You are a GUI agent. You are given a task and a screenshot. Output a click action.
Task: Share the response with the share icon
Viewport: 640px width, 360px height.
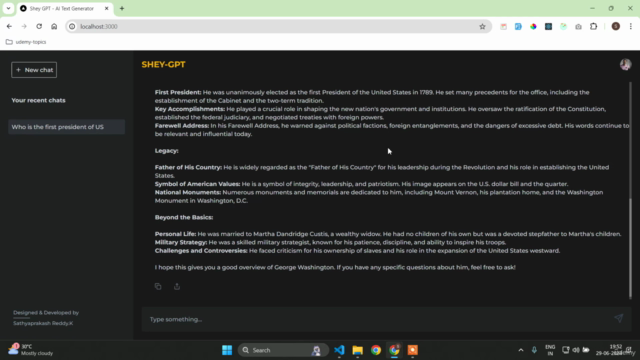click(177, 286)
